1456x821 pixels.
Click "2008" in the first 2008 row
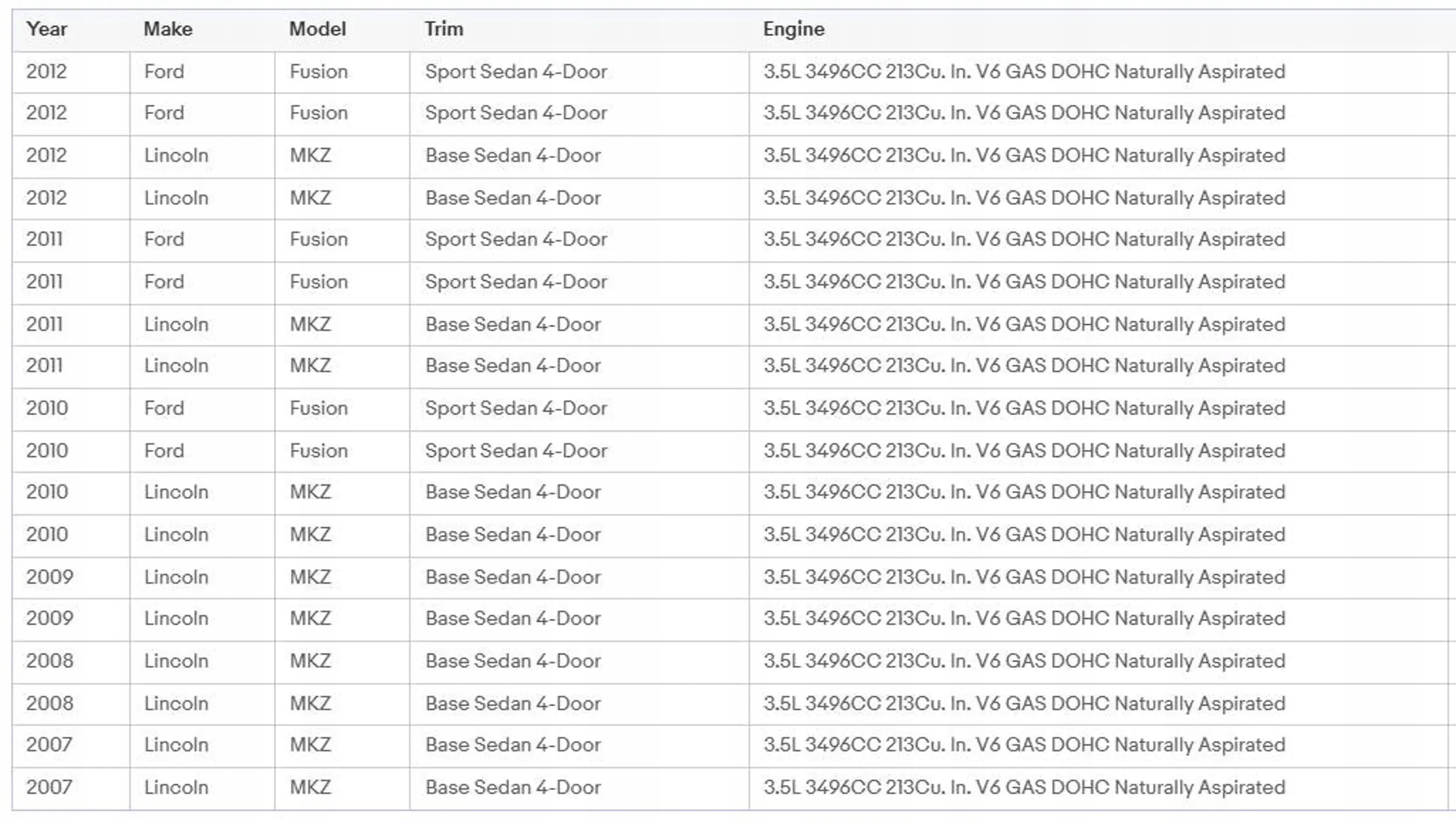tap(50, 661)
